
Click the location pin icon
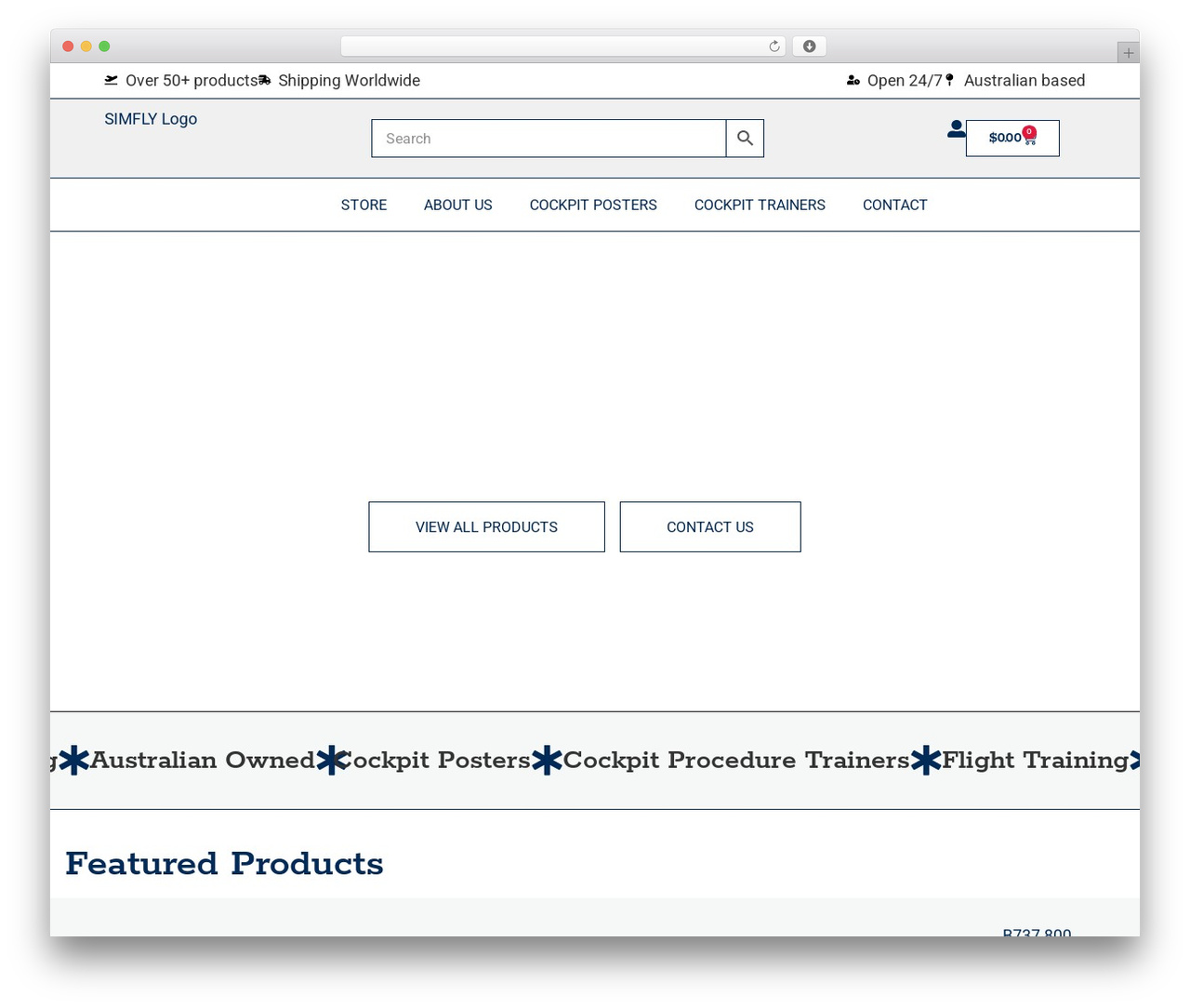click(x=949, y=80)
